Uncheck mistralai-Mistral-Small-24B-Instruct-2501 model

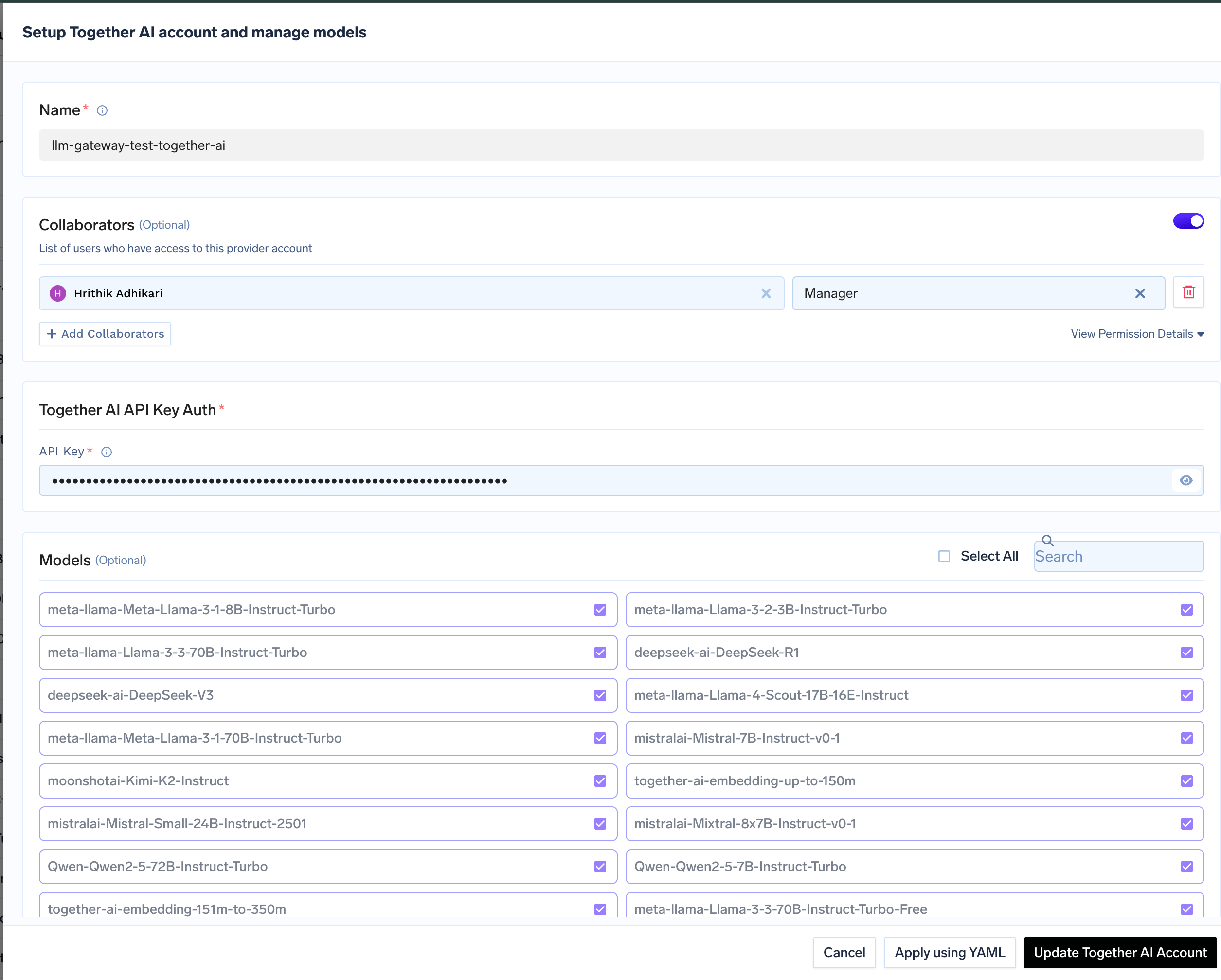point(600,824)
